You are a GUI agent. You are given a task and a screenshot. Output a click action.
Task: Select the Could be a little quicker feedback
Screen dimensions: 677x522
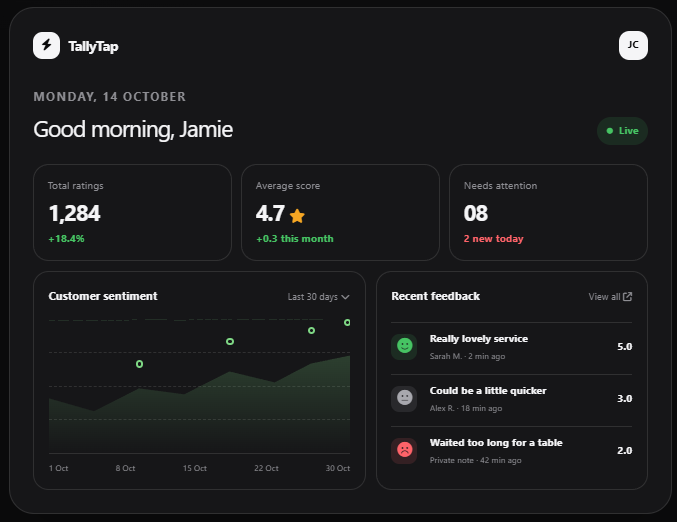click(x=512, y=399)
